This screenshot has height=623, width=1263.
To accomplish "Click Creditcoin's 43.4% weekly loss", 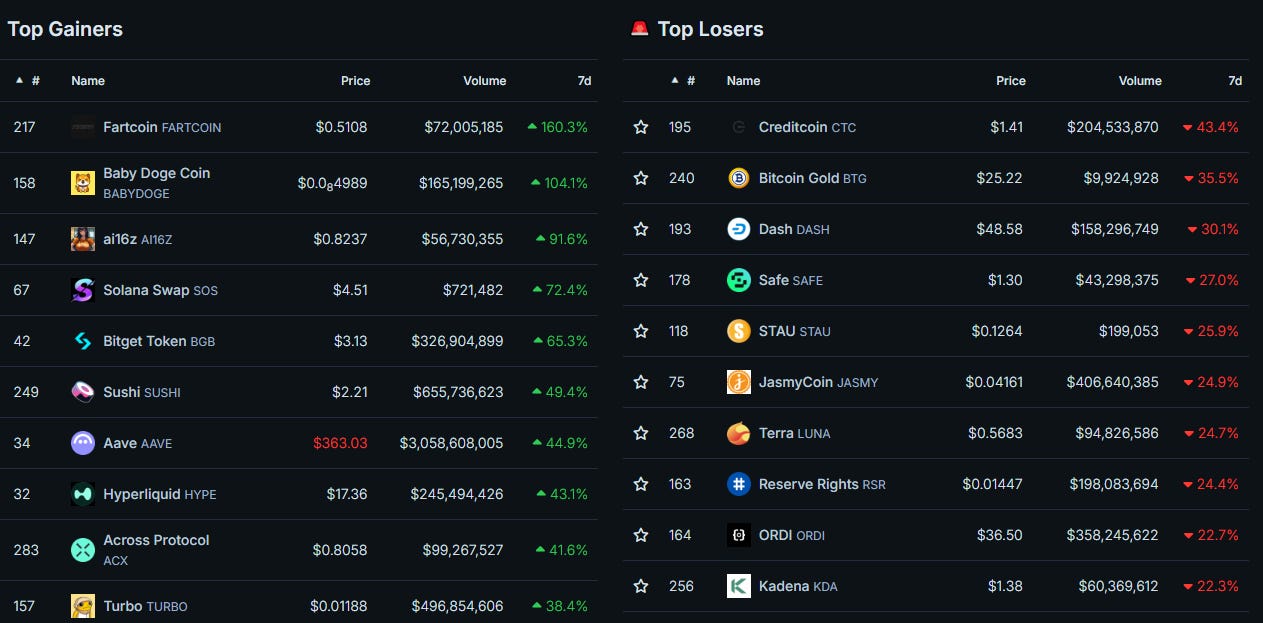I will [1211, 127].
